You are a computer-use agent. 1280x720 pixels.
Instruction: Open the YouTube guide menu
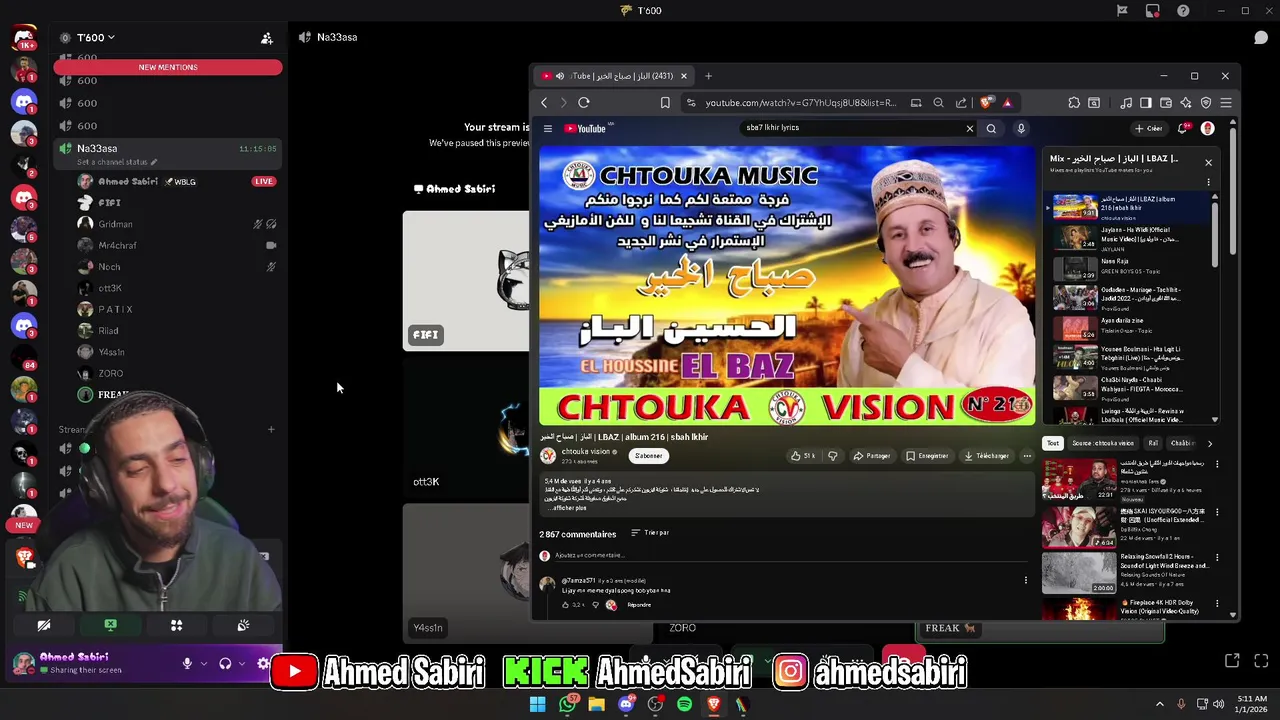click(x=548, y=128)
